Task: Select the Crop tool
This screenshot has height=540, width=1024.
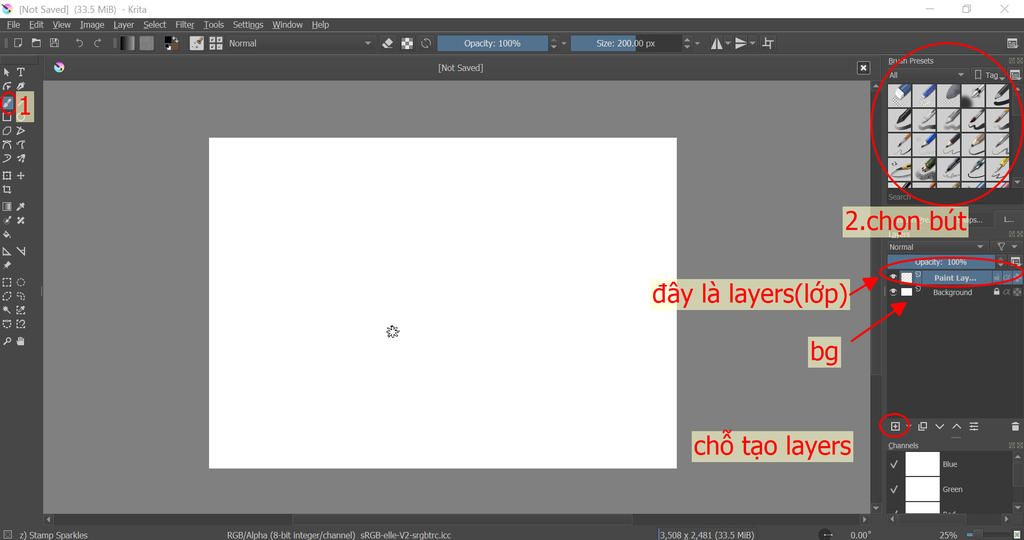Action: 7,190
